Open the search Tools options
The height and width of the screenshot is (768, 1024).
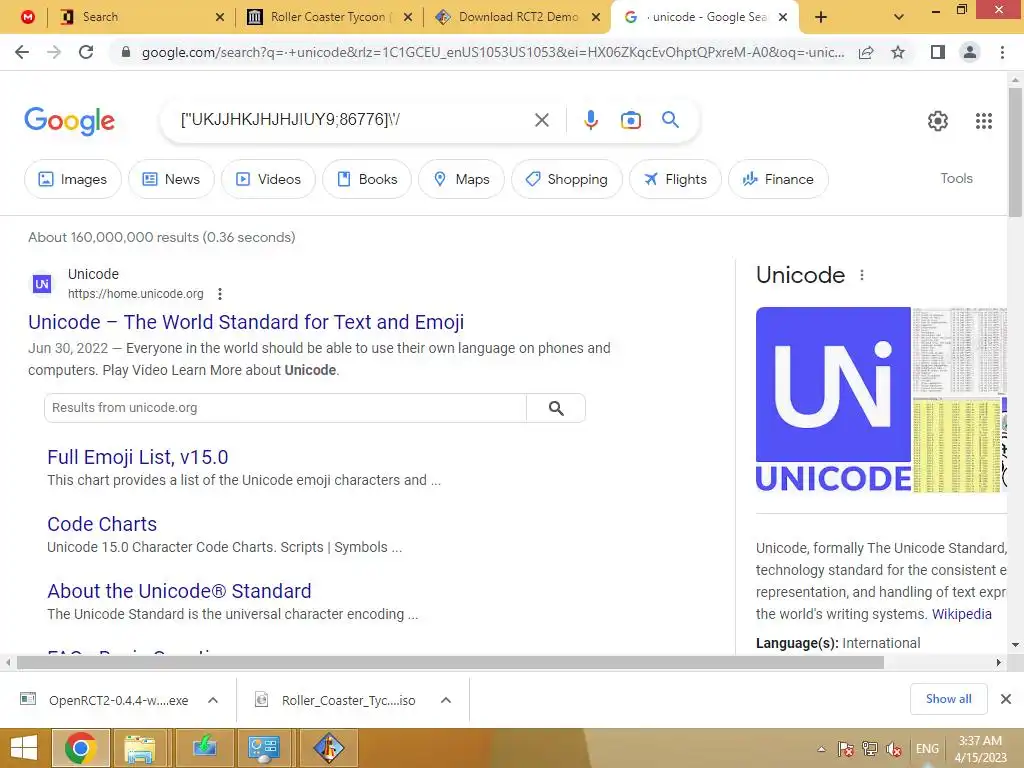pyautogui.click(x=956, y=178)
